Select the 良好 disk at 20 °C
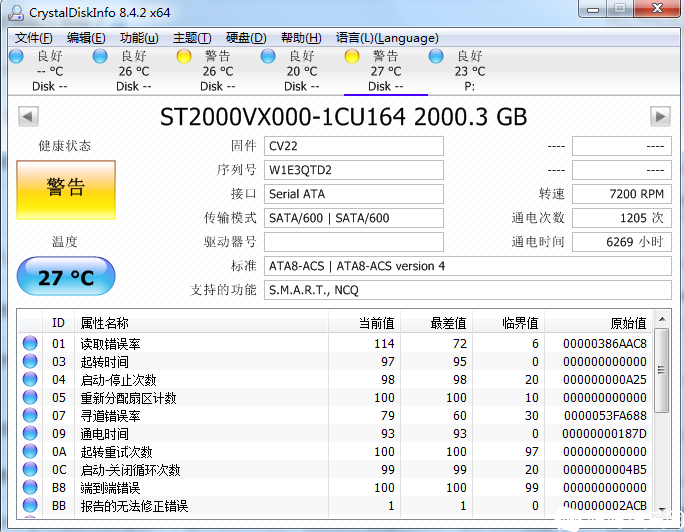 pyautogui.click(x=302, y=71)
